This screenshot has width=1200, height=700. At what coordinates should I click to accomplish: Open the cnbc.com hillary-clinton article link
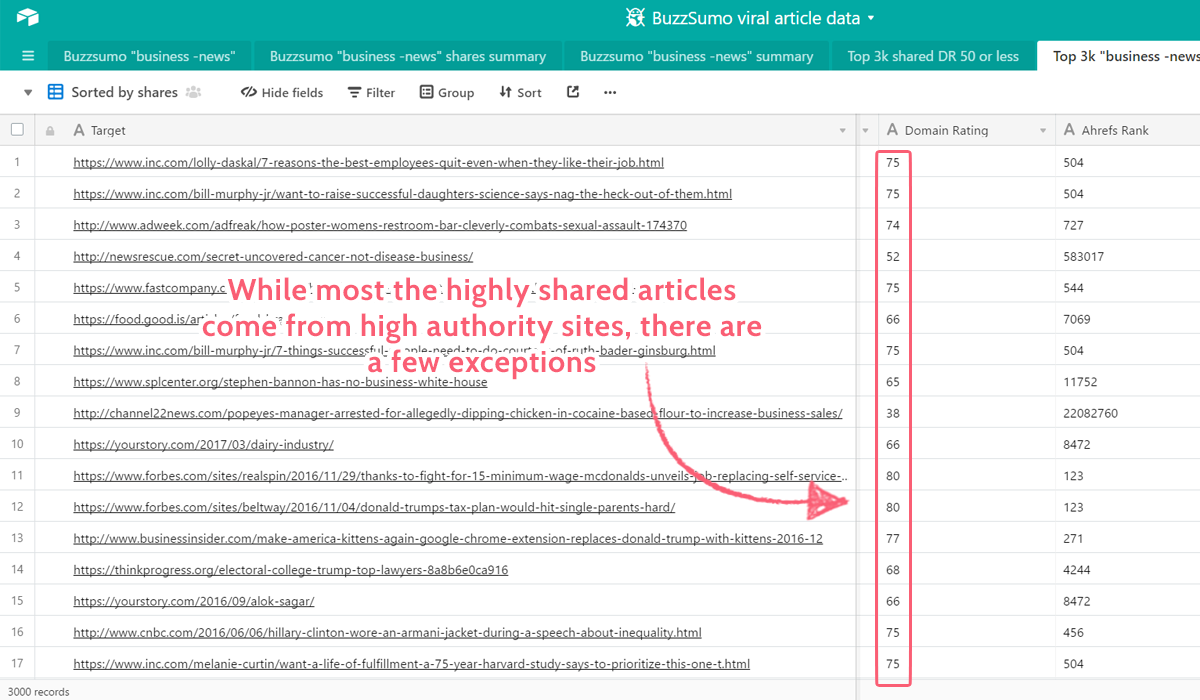click(387, 633)
